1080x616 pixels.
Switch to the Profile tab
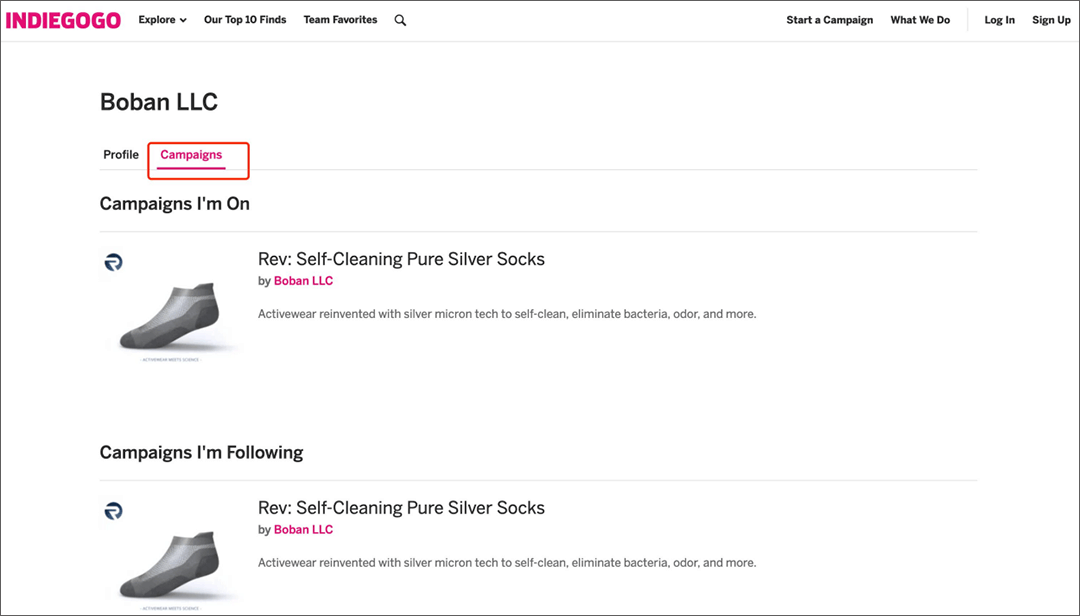[x=121, y=154]
